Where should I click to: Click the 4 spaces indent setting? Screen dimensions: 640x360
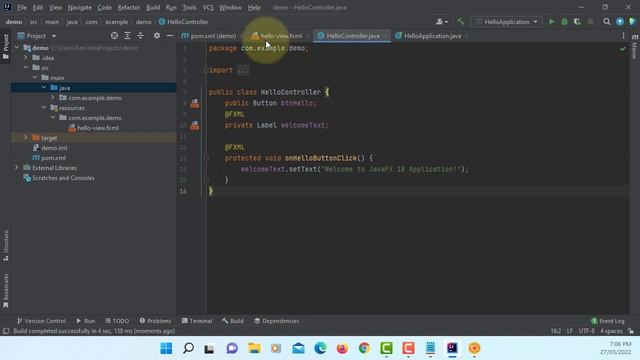pos(611,331)
